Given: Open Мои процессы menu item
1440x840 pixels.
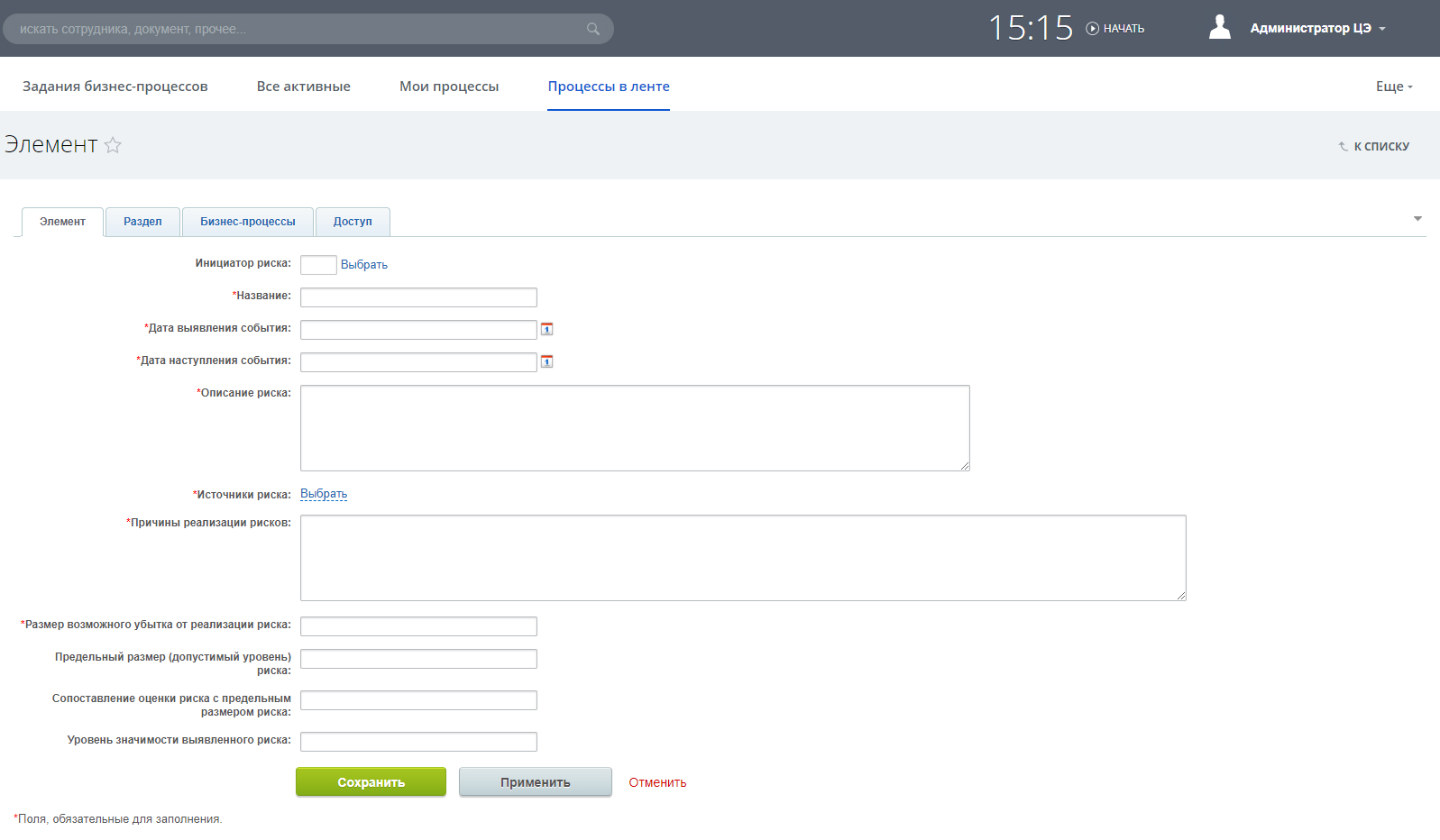Looking at the screenshot, I should point(449,87).
